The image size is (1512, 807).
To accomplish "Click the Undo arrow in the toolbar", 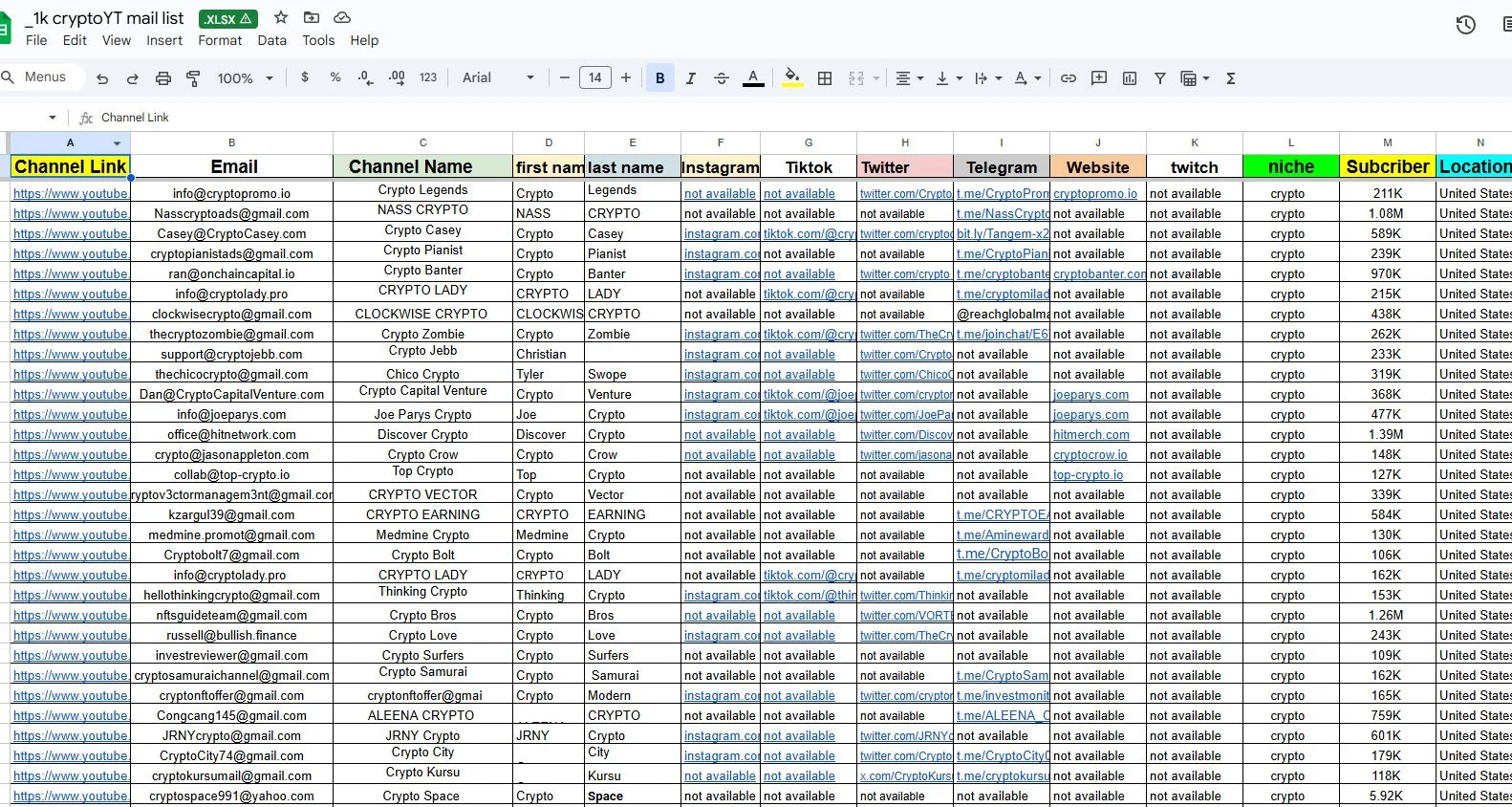I will pyautogui.click(x=102, y=78).
